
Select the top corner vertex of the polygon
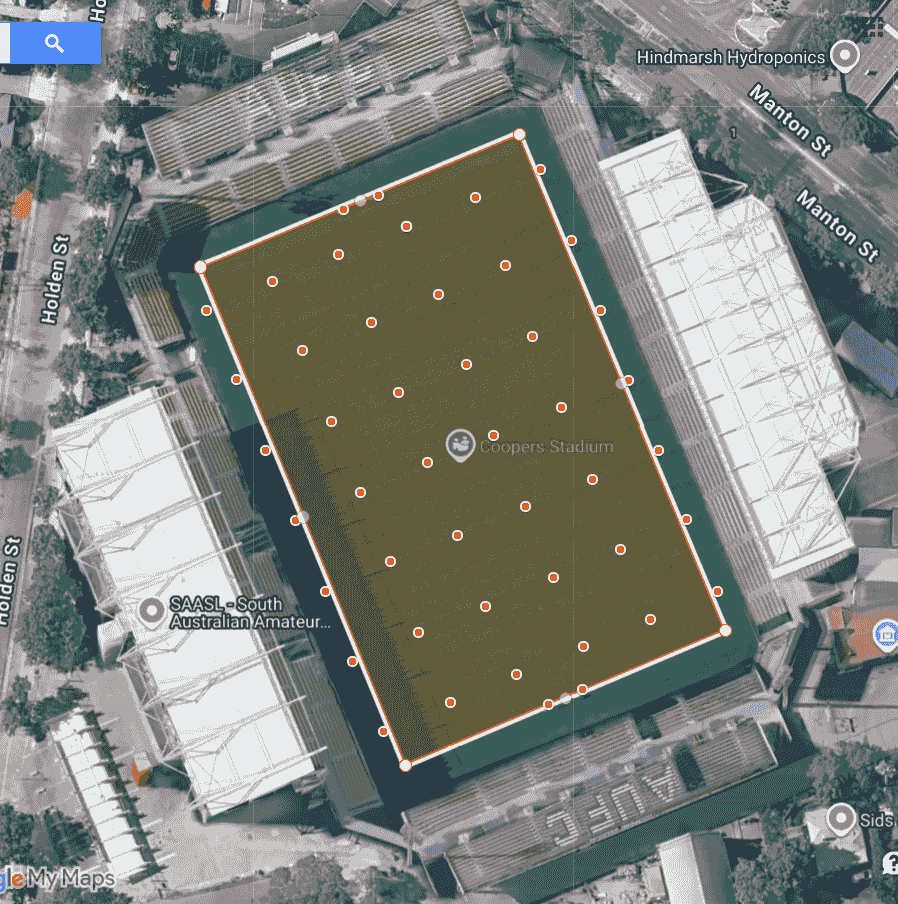point(518,132)
